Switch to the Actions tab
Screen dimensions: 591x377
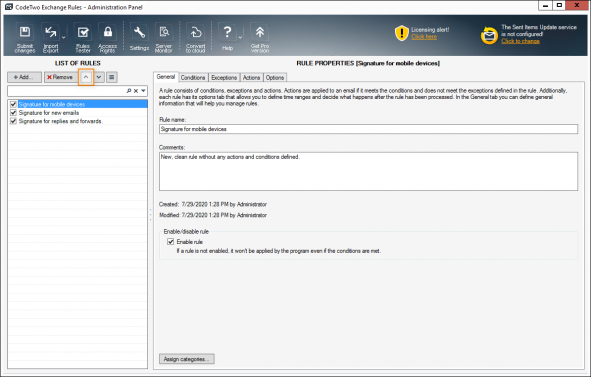pos(251,78)
